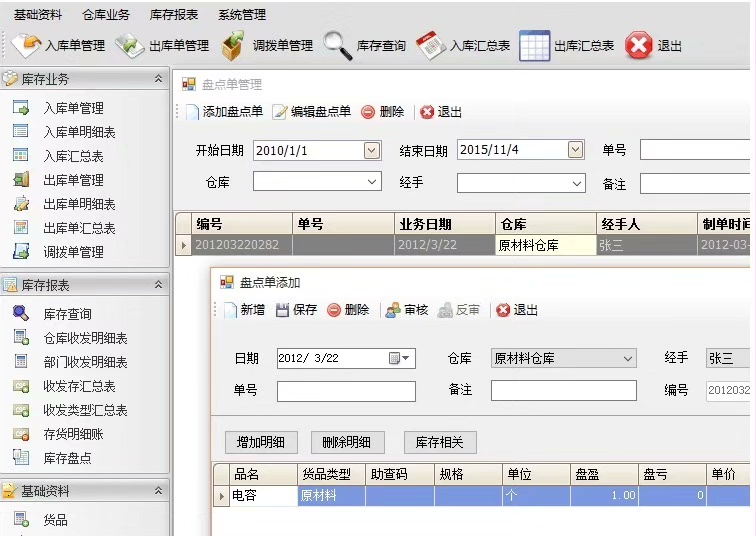The width and height of the screenshot is (756, 536).
Task: Collapse the 库存业务 sidebar panel
Action: [x=158, y=79]
